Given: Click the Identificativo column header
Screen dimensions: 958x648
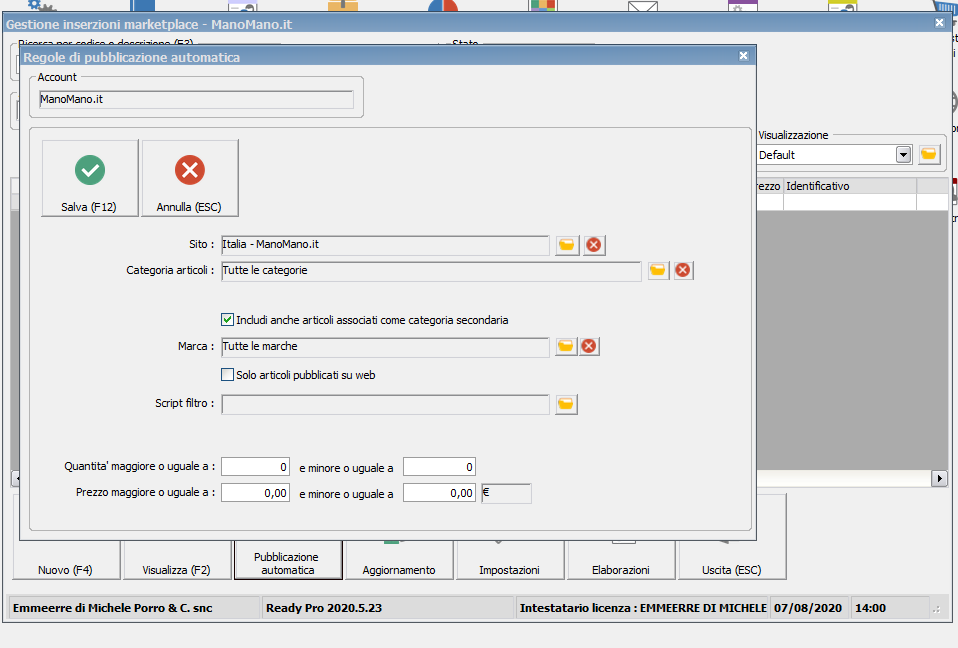Looking at the screenshot, I should click(850, 186).
